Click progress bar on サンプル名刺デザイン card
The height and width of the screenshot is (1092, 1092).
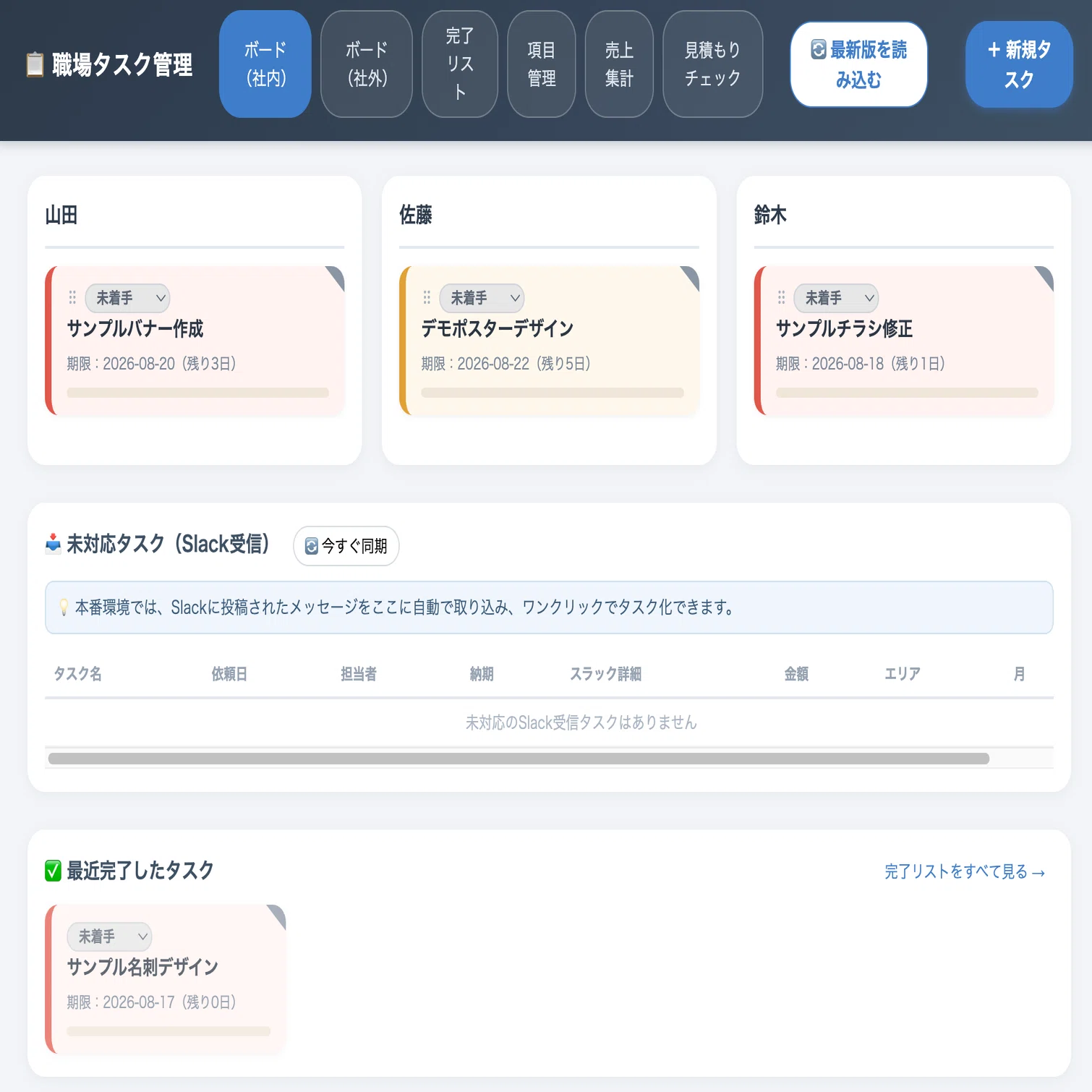tap(169, 1031)
